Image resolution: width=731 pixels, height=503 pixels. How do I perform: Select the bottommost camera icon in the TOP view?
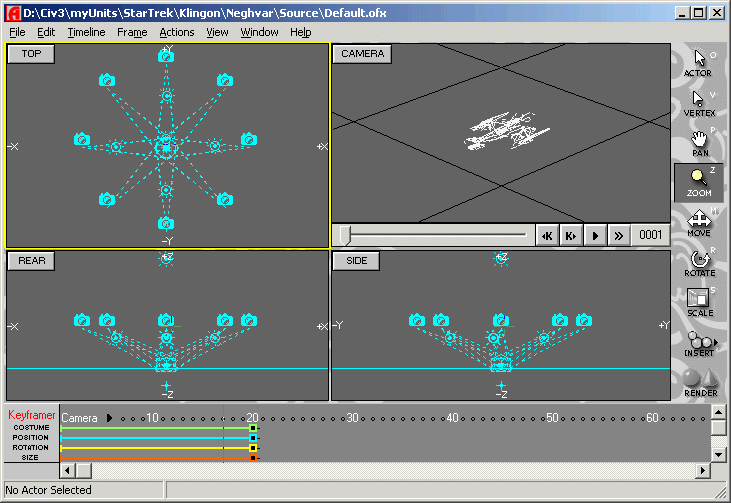[166, 223]
